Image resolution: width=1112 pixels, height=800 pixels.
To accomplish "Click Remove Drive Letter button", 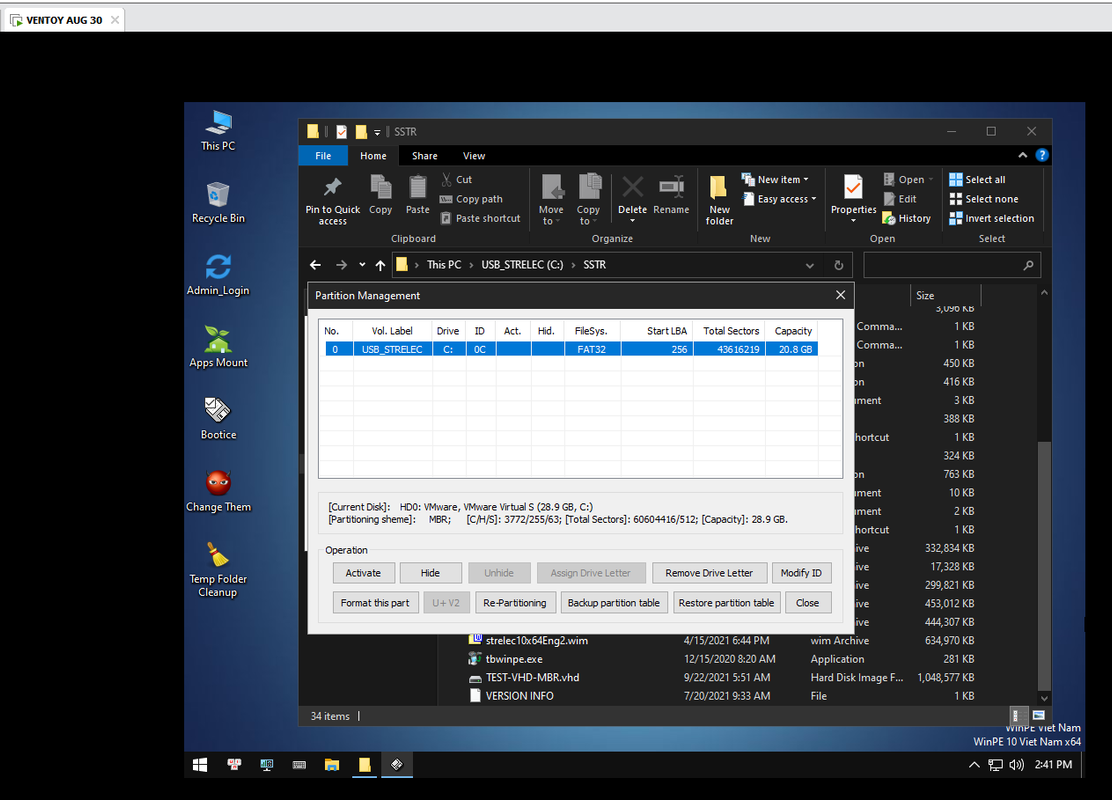I will coord(708,573).
